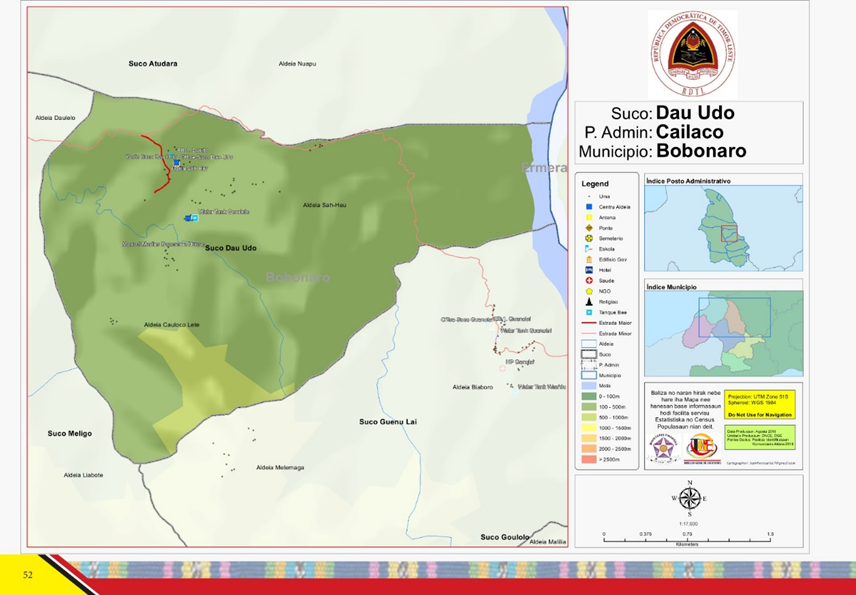Click the Centru Aldeia legend symbol

pos(589,207)
